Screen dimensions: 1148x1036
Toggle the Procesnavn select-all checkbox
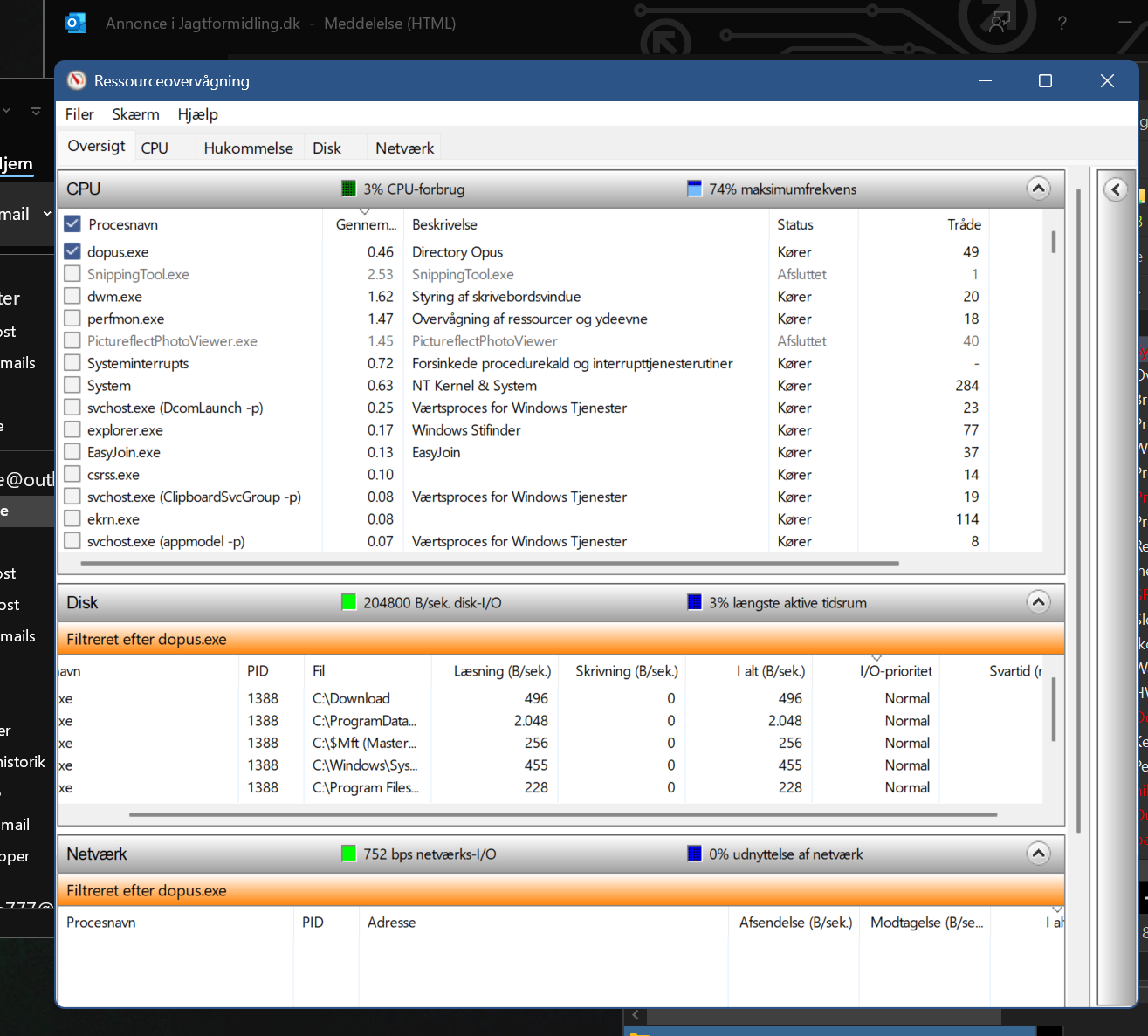[x=72, y=224]
